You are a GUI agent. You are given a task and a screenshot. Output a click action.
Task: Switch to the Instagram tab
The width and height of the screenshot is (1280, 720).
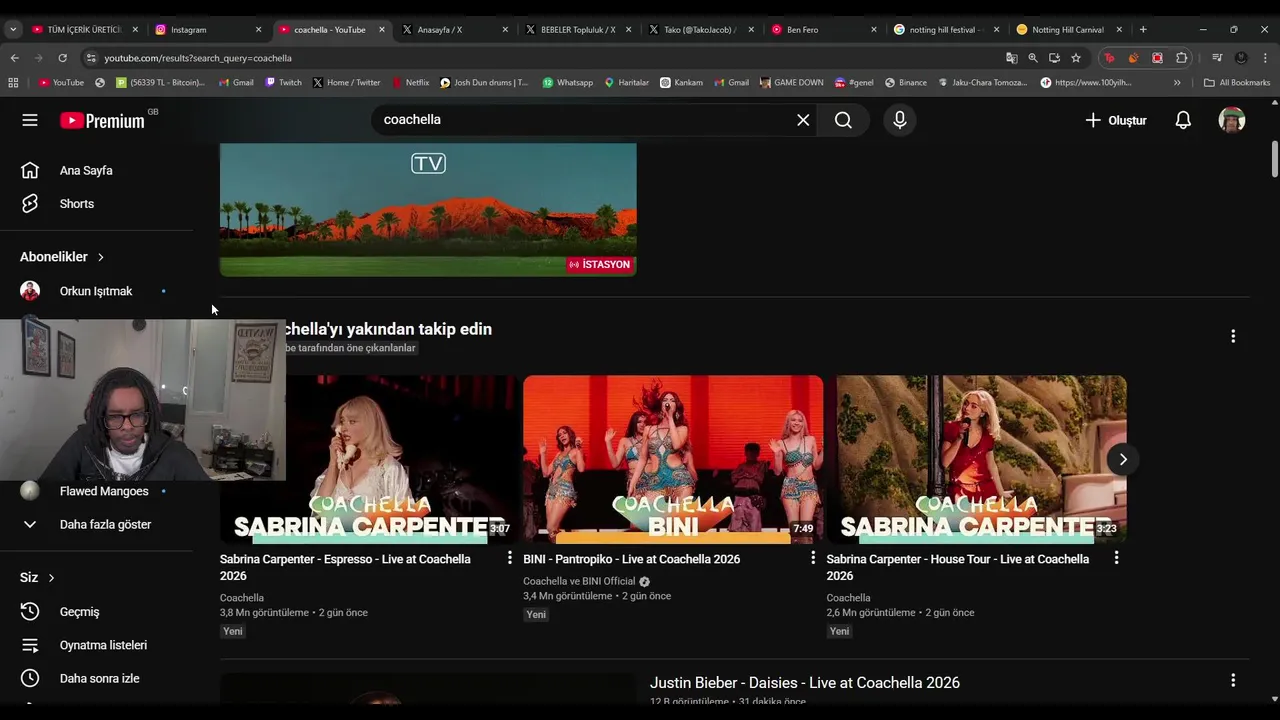coord(207,30)
